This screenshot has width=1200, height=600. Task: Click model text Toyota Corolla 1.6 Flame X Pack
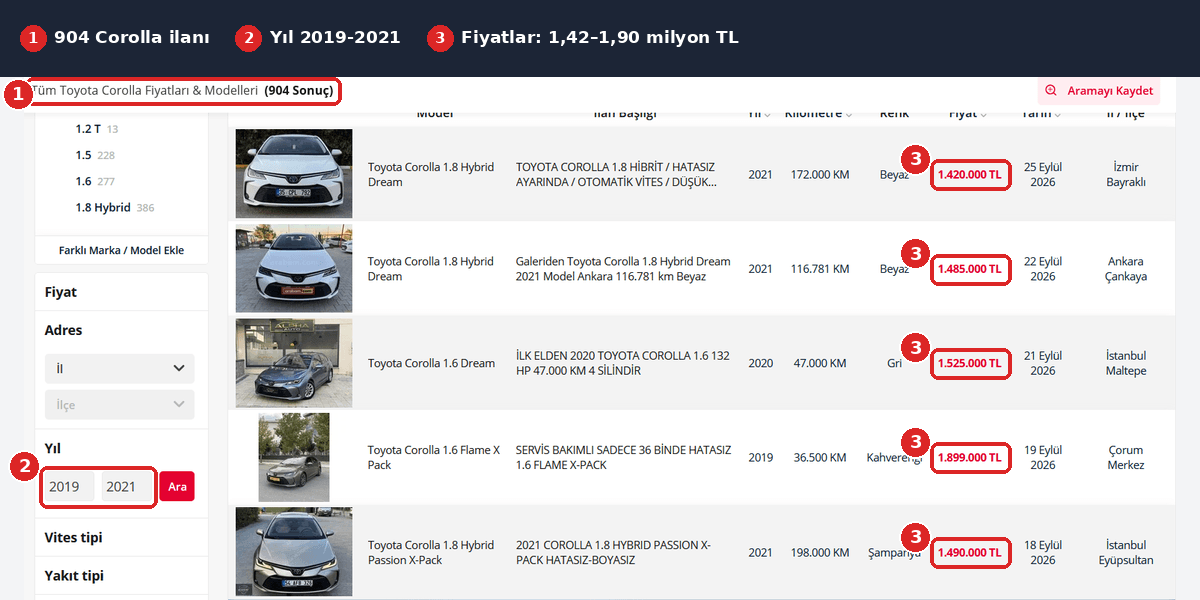(x=434, y=457)
